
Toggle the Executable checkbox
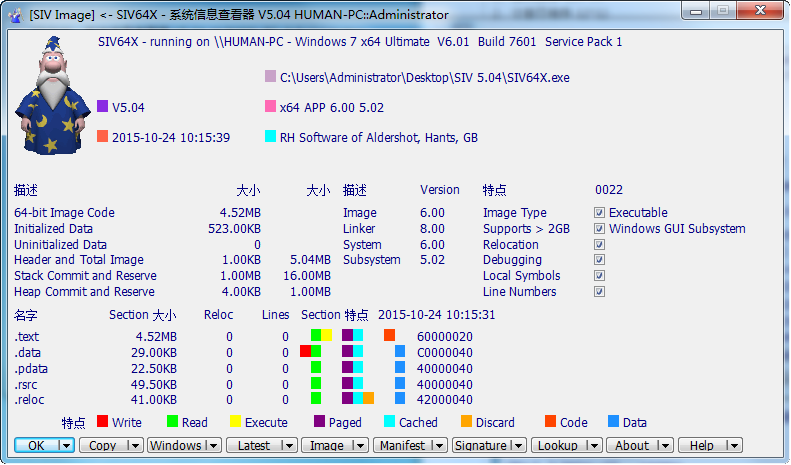[x=599, y=213]
